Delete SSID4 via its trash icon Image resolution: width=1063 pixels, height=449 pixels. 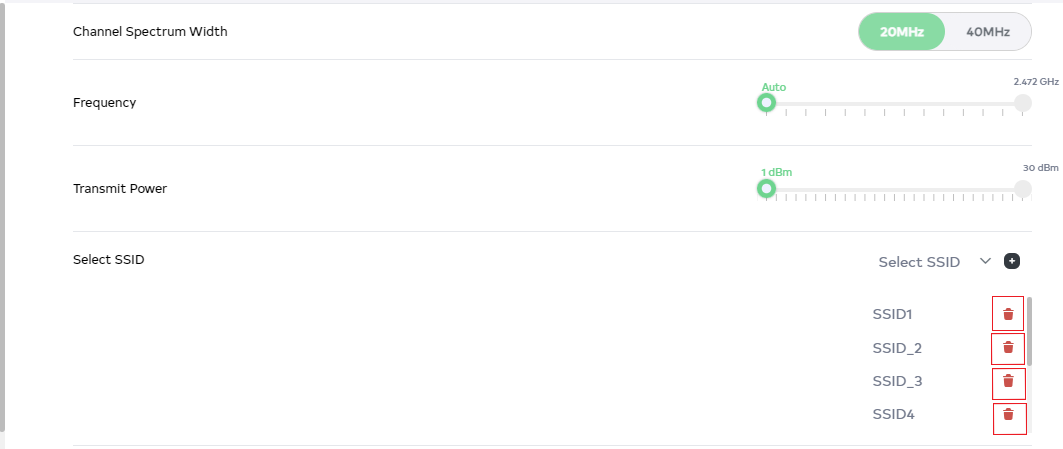[1008, 415]
